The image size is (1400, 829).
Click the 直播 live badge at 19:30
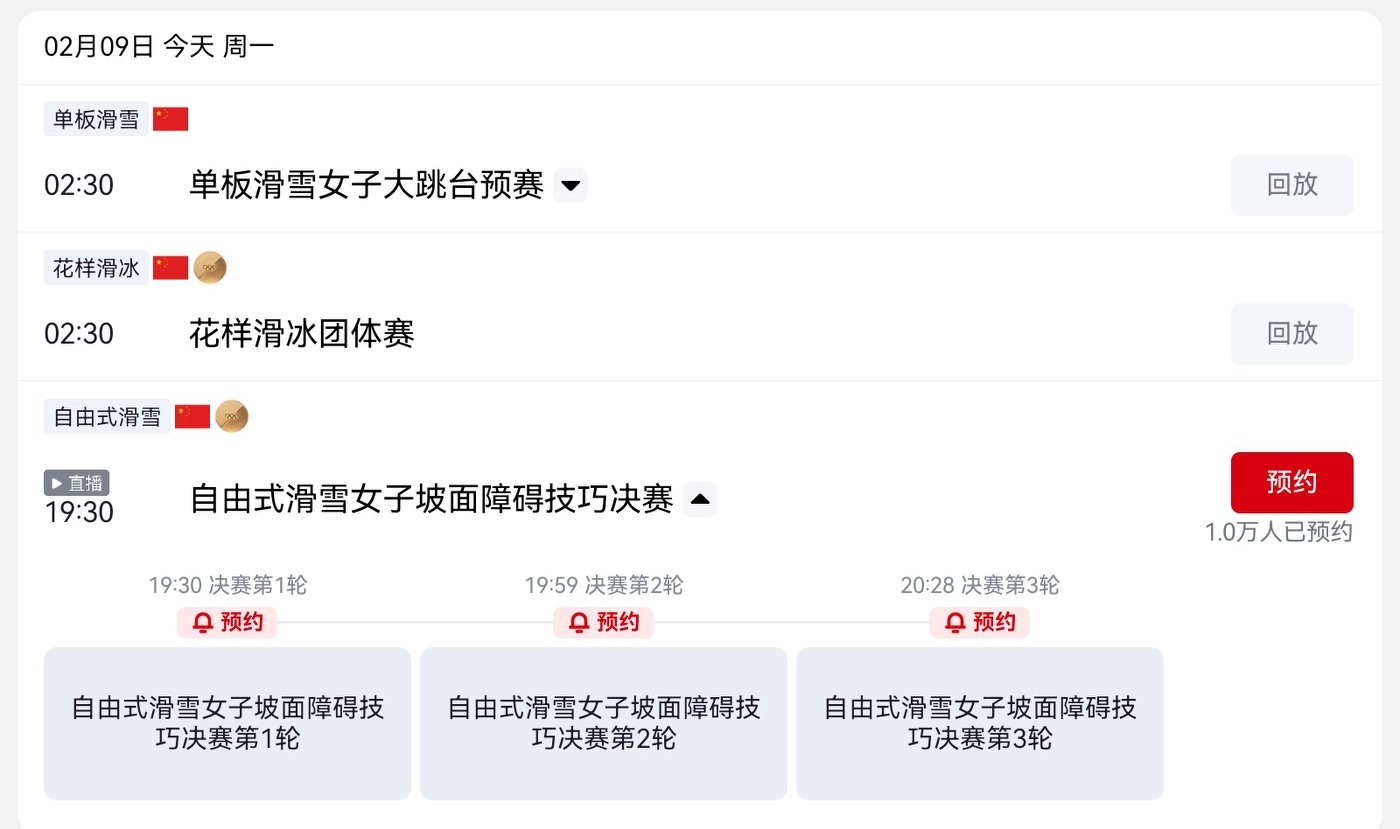[77, 483]
